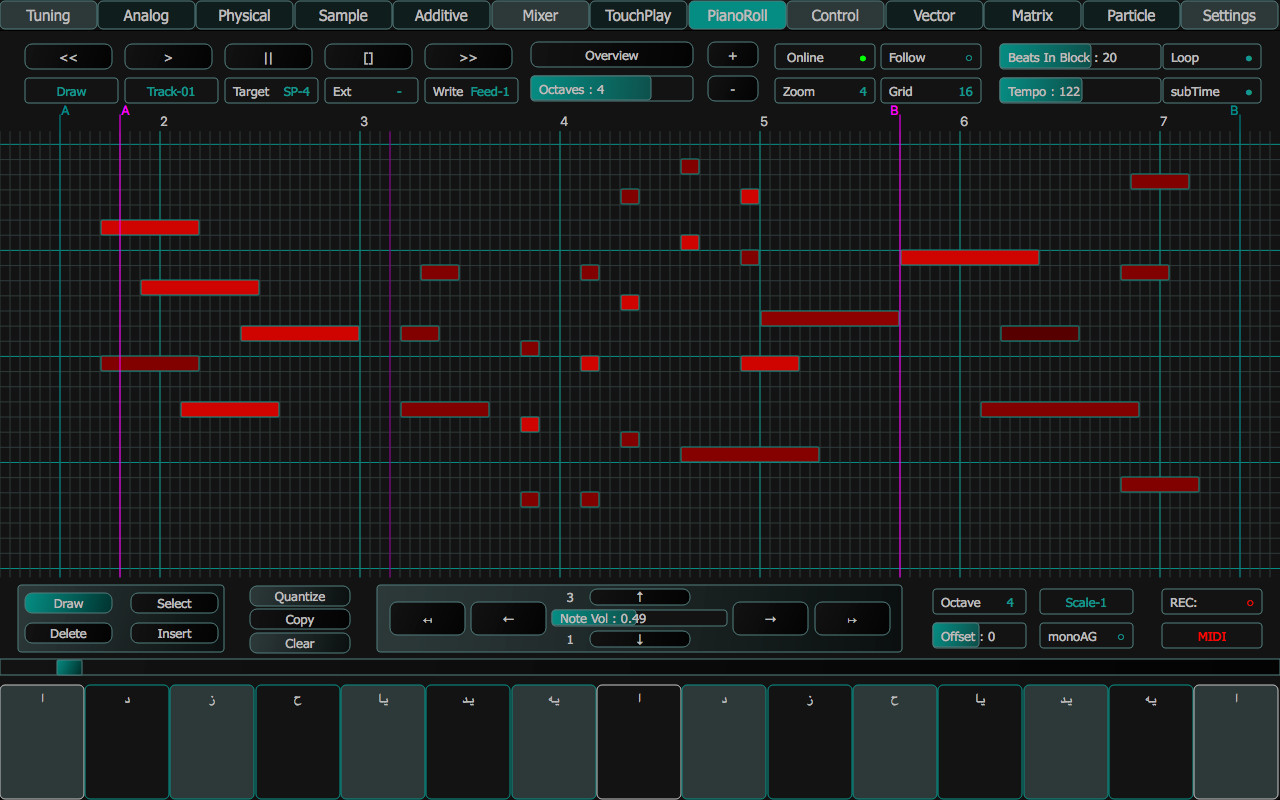Screen dimensions: 1280x800
Task: Toggle subTime on or off
Action: pos(1211,91)
